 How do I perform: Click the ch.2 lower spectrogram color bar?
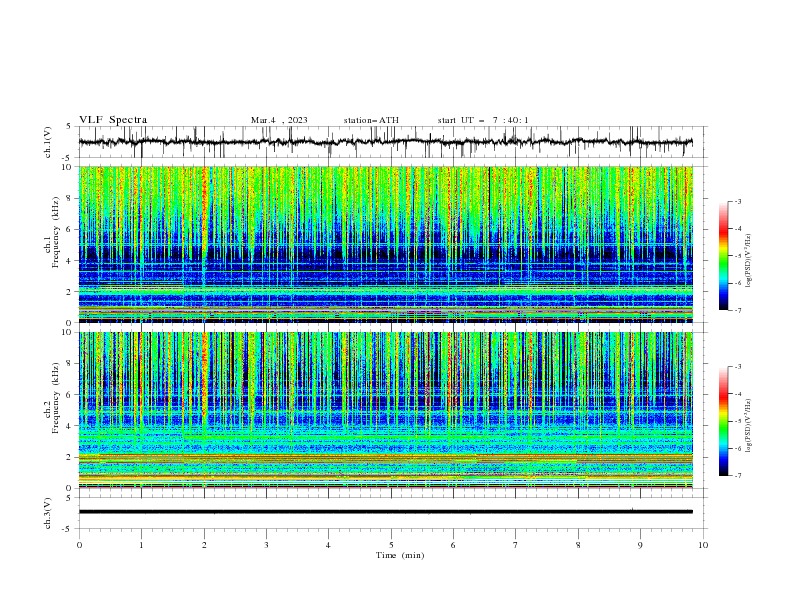coord(723,421)
